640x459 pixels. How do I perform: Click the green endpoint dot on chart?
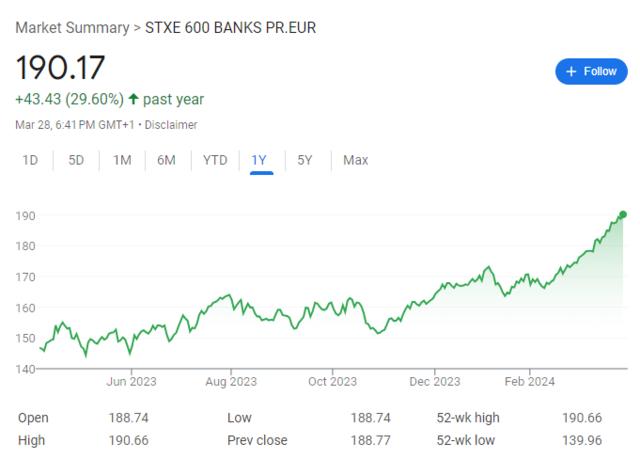tap(623, 214)
